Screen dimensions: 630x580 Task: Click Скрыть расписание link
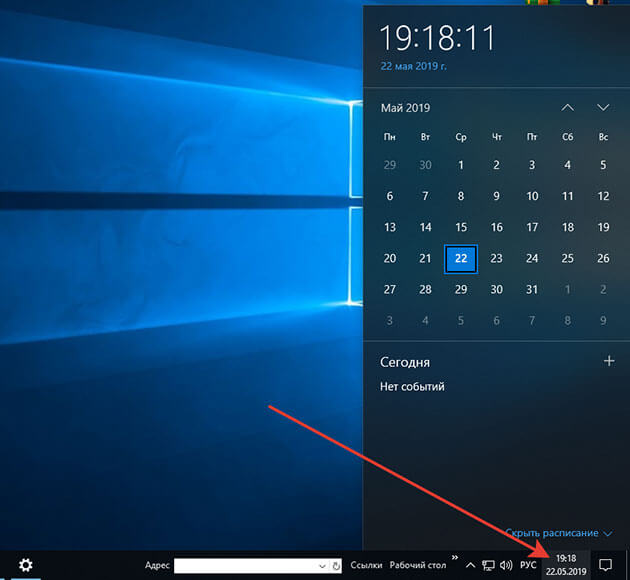pyautogui.click(x=559, y=533)
